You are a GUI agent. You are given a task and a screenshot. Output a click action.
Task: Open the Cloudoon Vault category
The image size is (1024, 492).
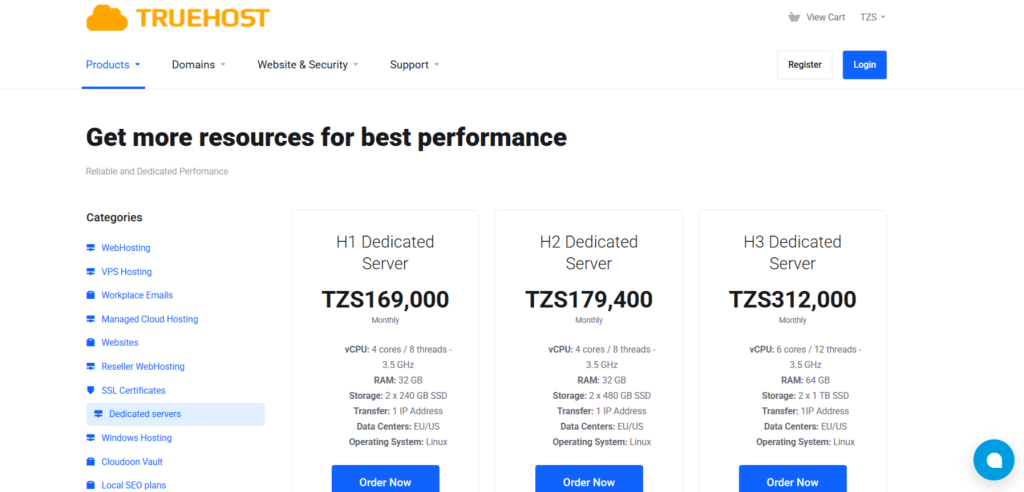coord(132,461)
